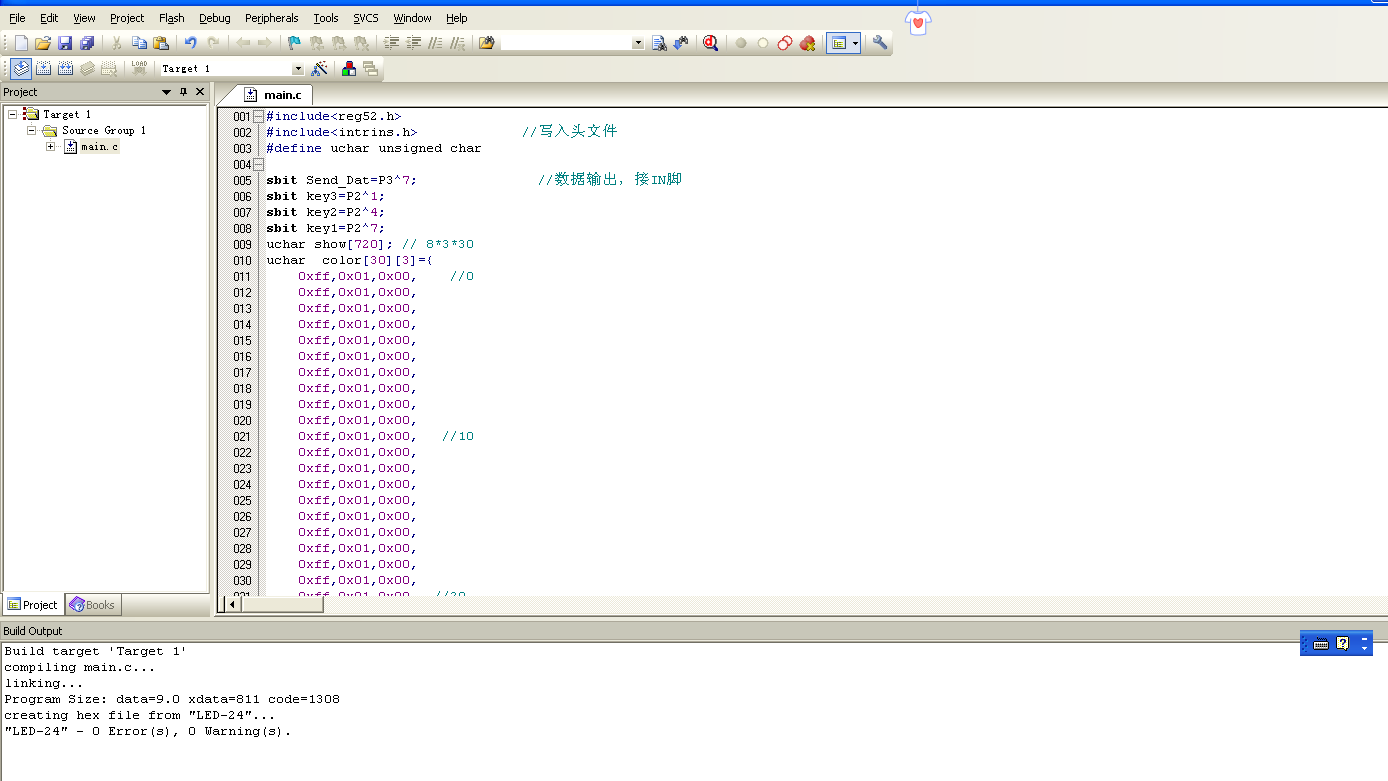Open the Target 1 selection dropdown
The height and width of the screenshot is (781, 1388).
pos(297,69)
